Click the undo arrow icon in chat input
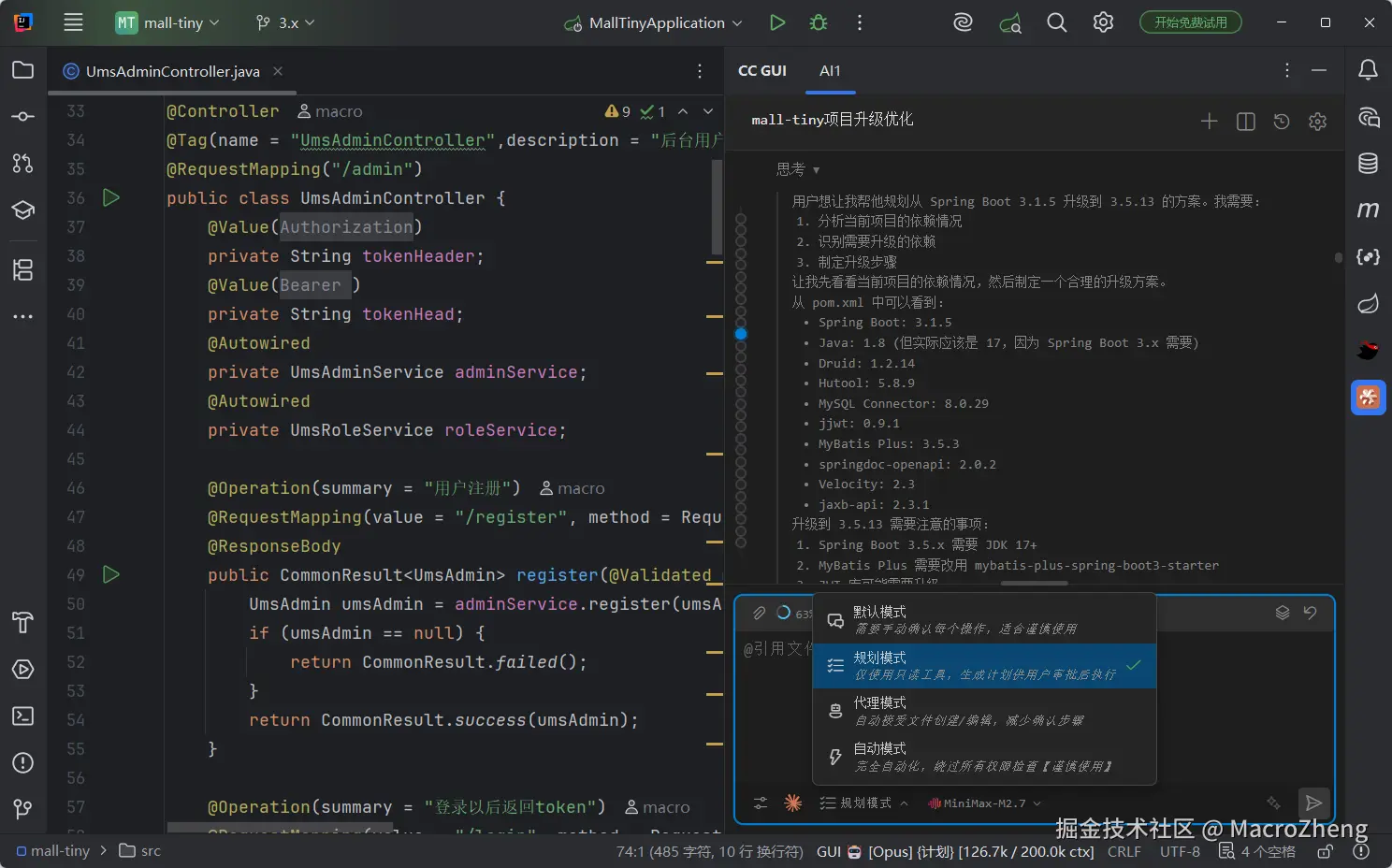This screenshot has width=1392, height=868. pyautogui.click(x=1310, y=613)
